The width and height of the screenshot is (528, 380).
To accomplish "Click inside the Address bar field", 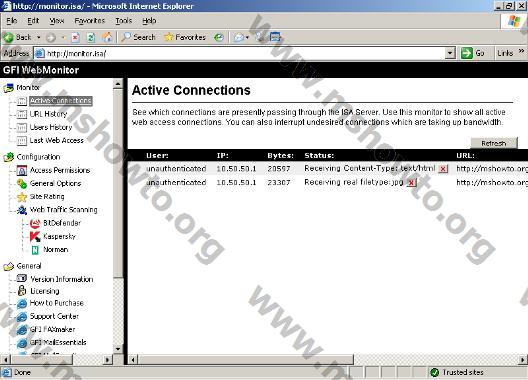I will [x=240, y=53].
